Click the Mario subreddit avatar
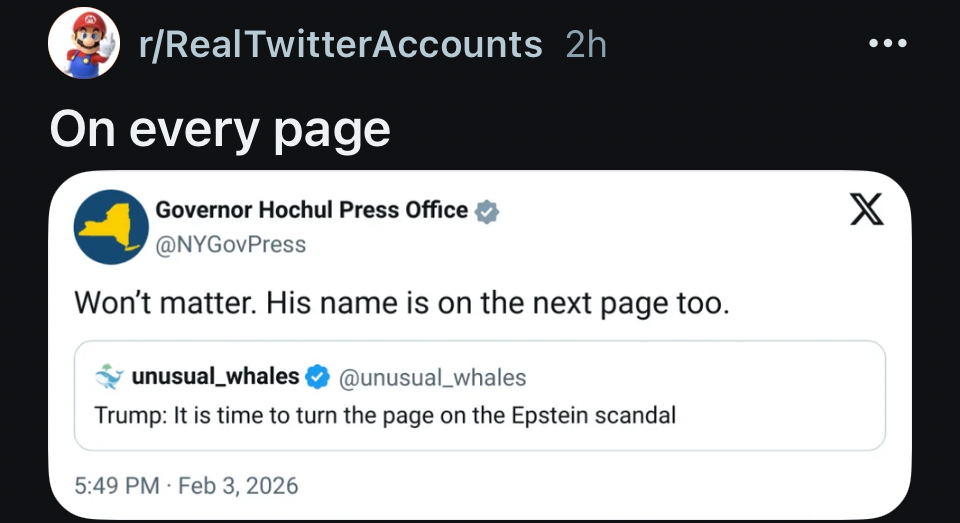The height and width of the screenshot is (523, 960). point(84,44)
